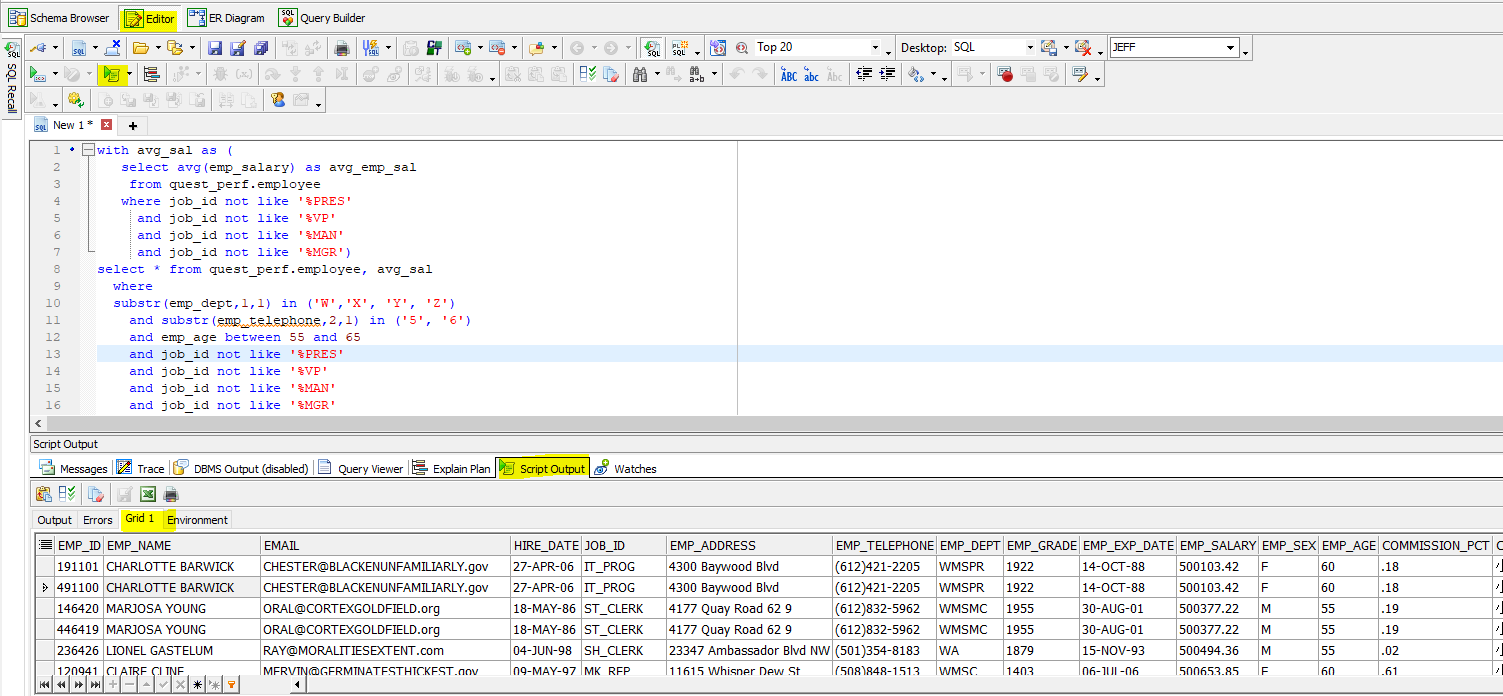Open the Output sub-tab
This screenshot has height=696, width=1503.
(55, 520)
